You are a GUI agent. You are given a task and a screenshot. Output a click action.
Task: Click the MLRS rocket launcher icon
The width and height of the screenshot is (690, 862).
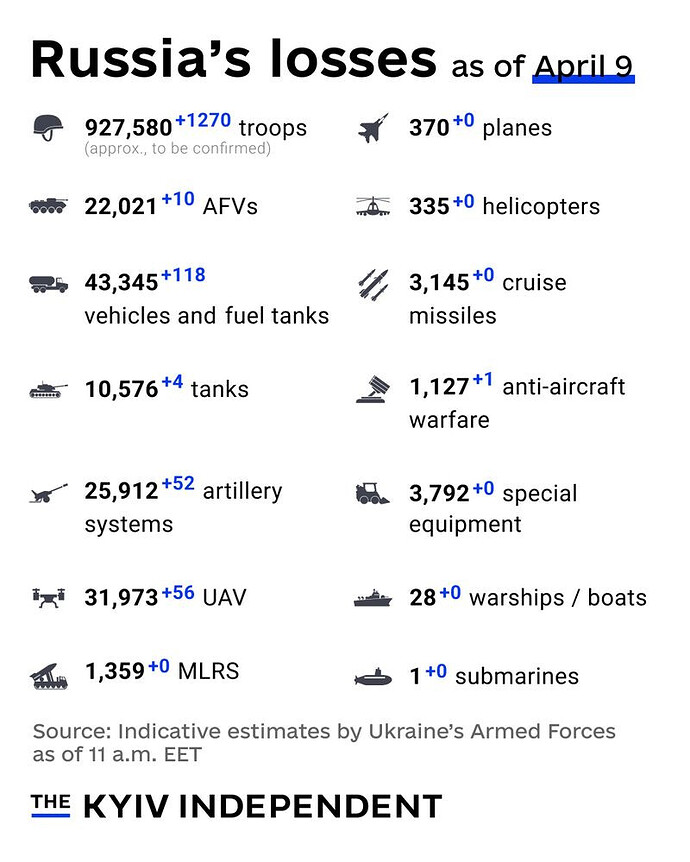(48, 677)
